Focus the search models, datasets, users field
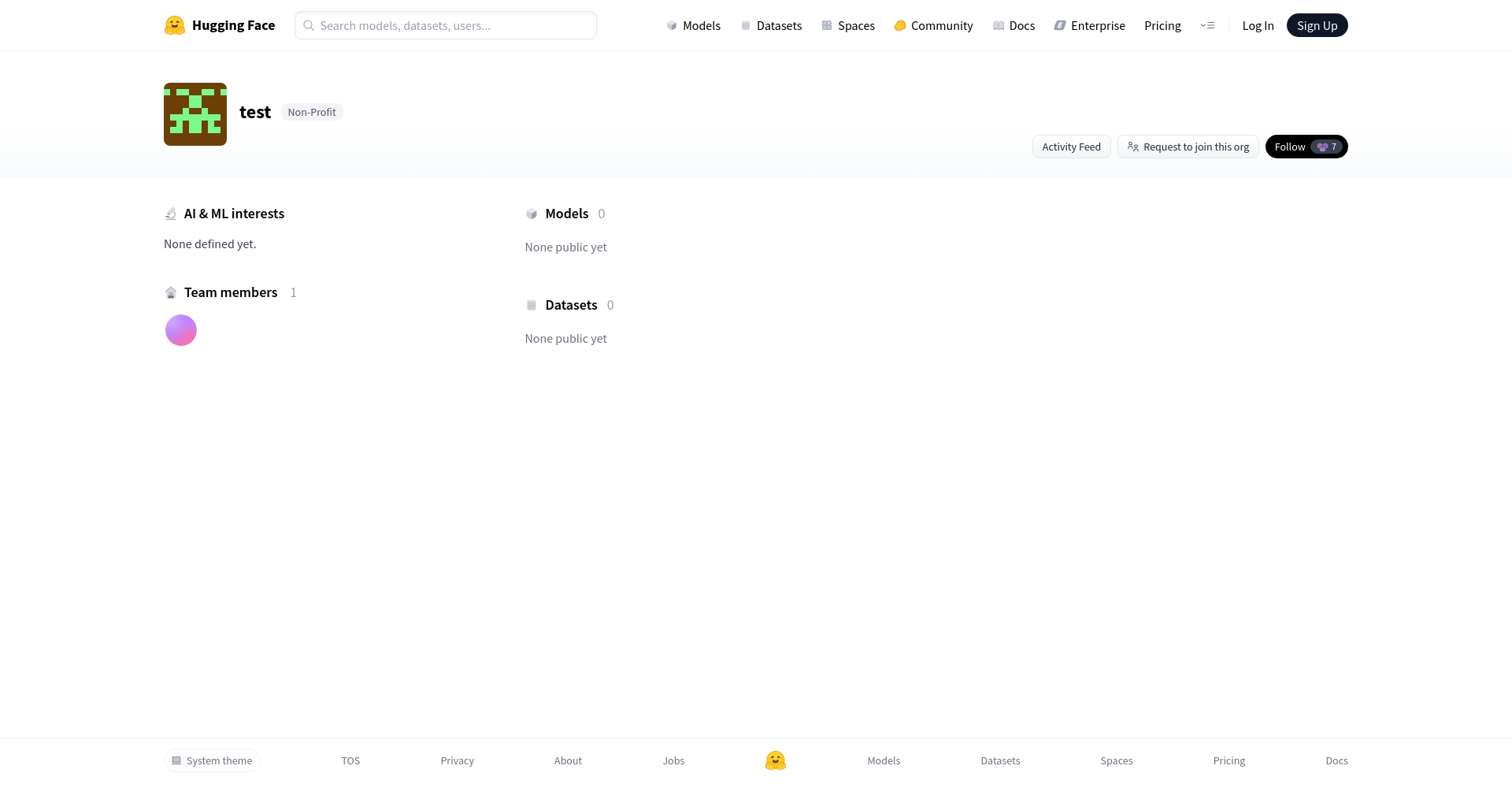1512x788 pixels. click(446, 25)
